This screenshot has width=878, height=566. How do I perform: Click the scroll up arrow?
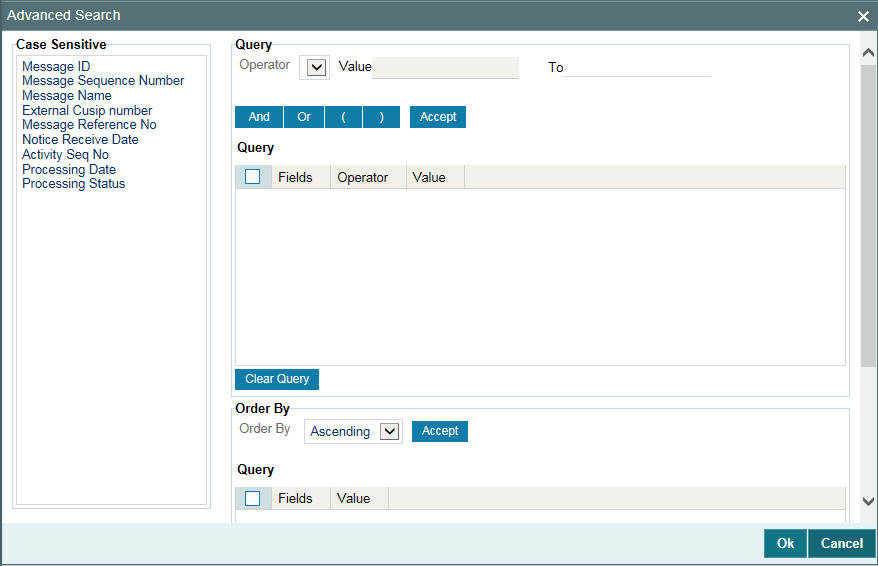(868, 53)
